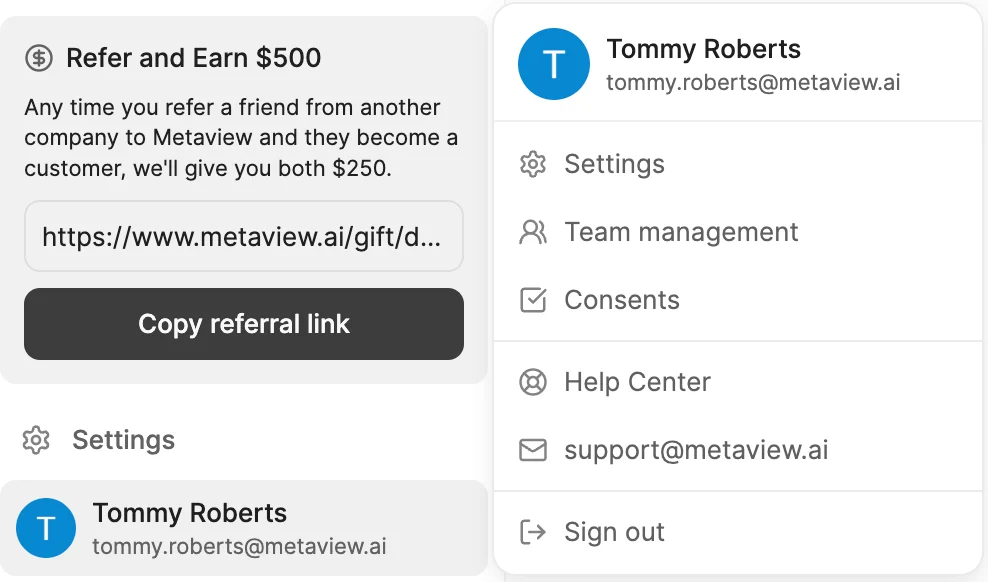
Task: Select Consents in the account menu
Action: point(738,300)
